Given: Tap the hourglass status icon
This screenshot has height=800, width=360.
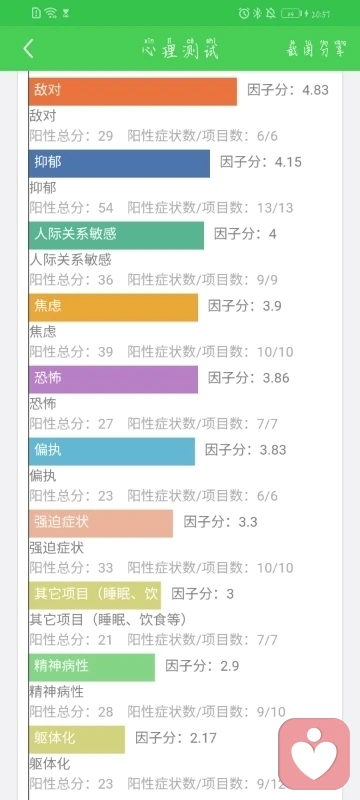Looking at the screenshot, I should [x=66, y=14].
